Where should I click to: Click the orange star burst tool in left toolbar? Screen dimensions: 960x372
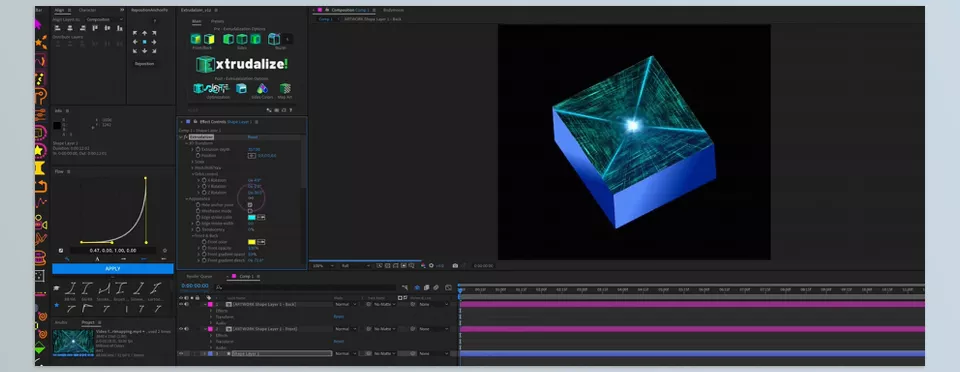pyautogui.click(x=40, y=42)
